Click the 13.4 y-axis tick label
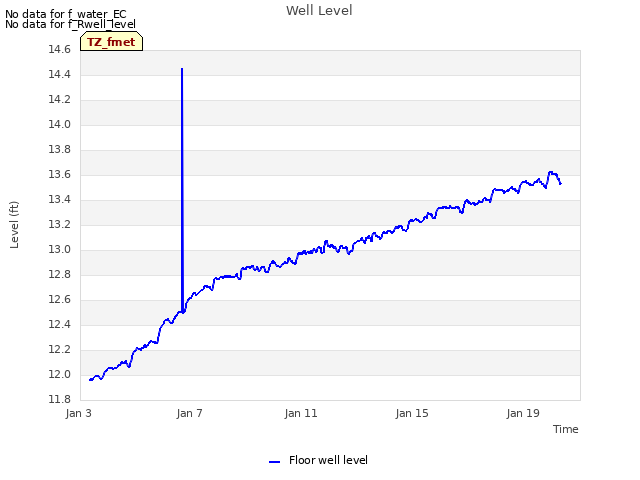This screenshot has height=480, width=640. (x=59, y=199)
